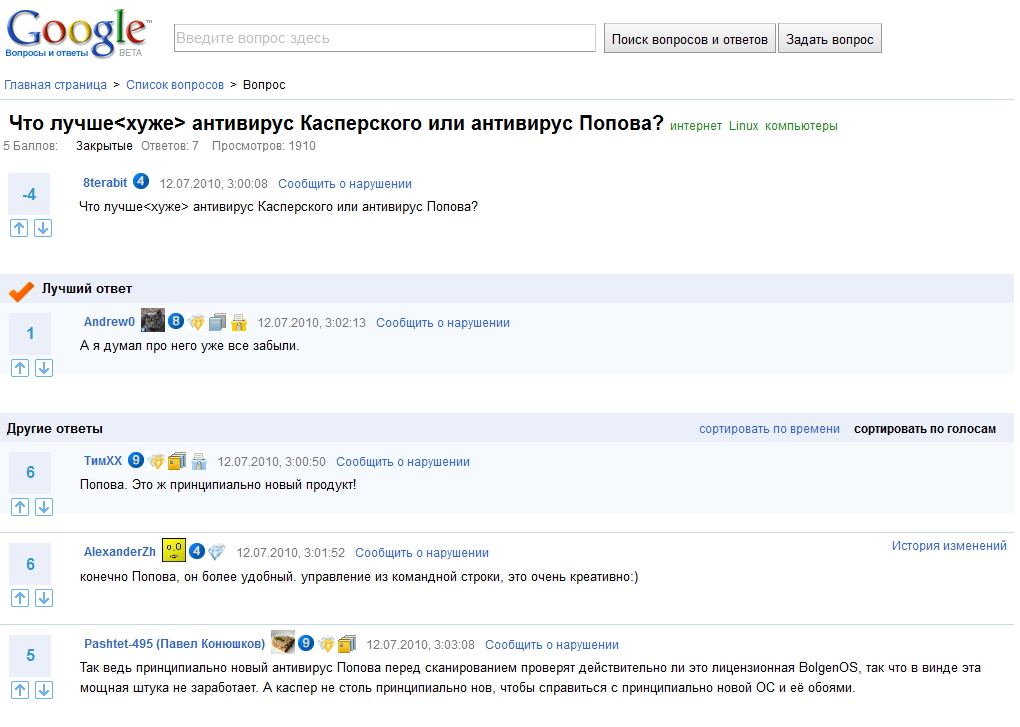Click ТимХХ's level 9 badge
This screenshot has height=727, width=1020.
135,460
